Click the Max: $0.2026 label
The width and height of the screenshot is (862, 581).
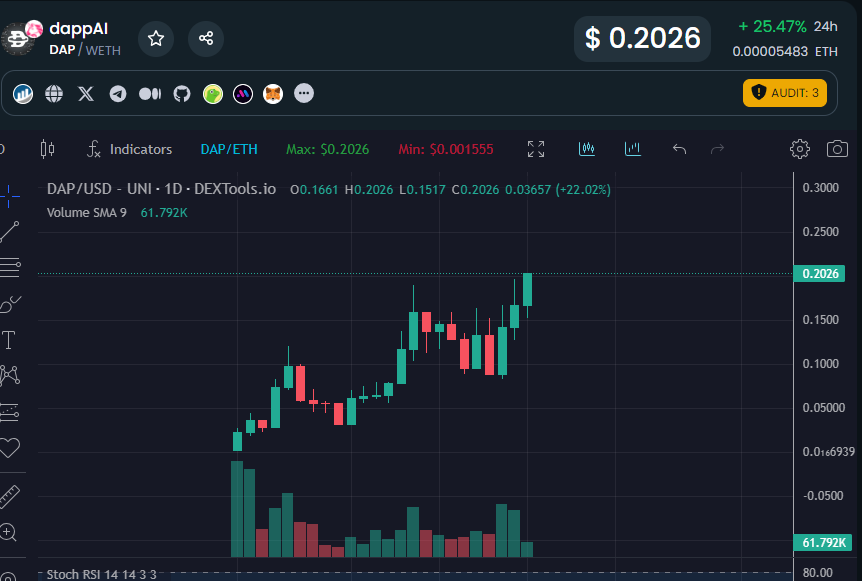(x=328, y=149)
